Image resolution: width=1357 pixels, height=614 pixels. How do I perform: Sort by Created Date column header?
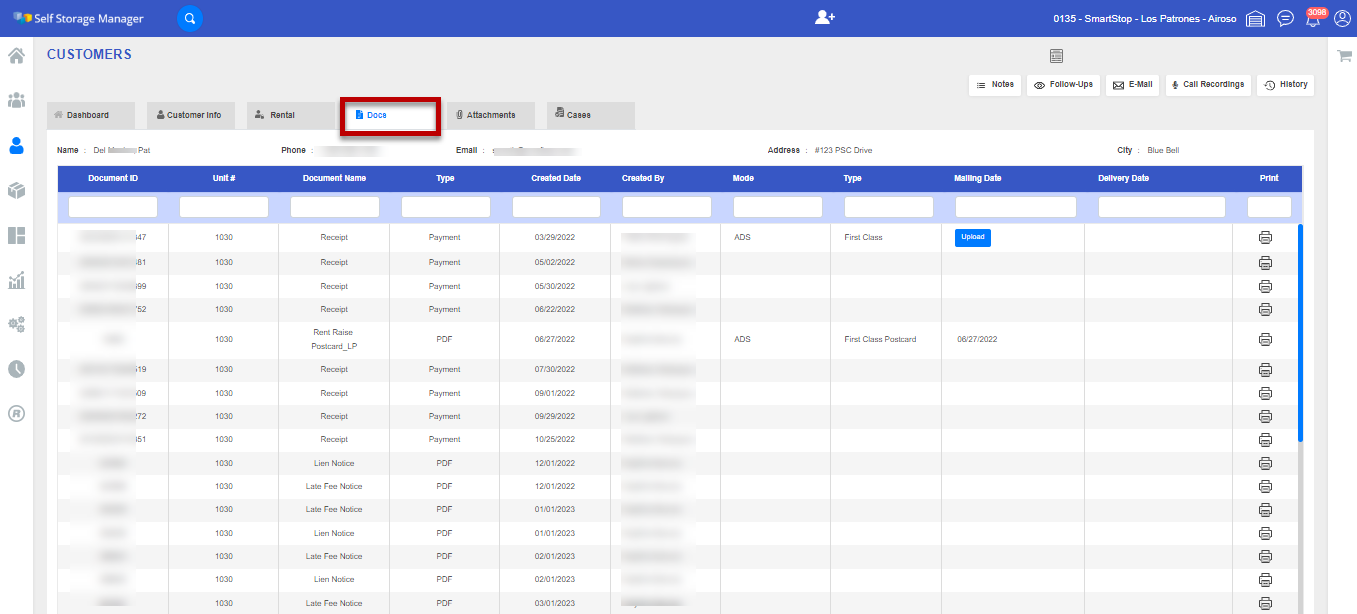[x=556, y=179]
